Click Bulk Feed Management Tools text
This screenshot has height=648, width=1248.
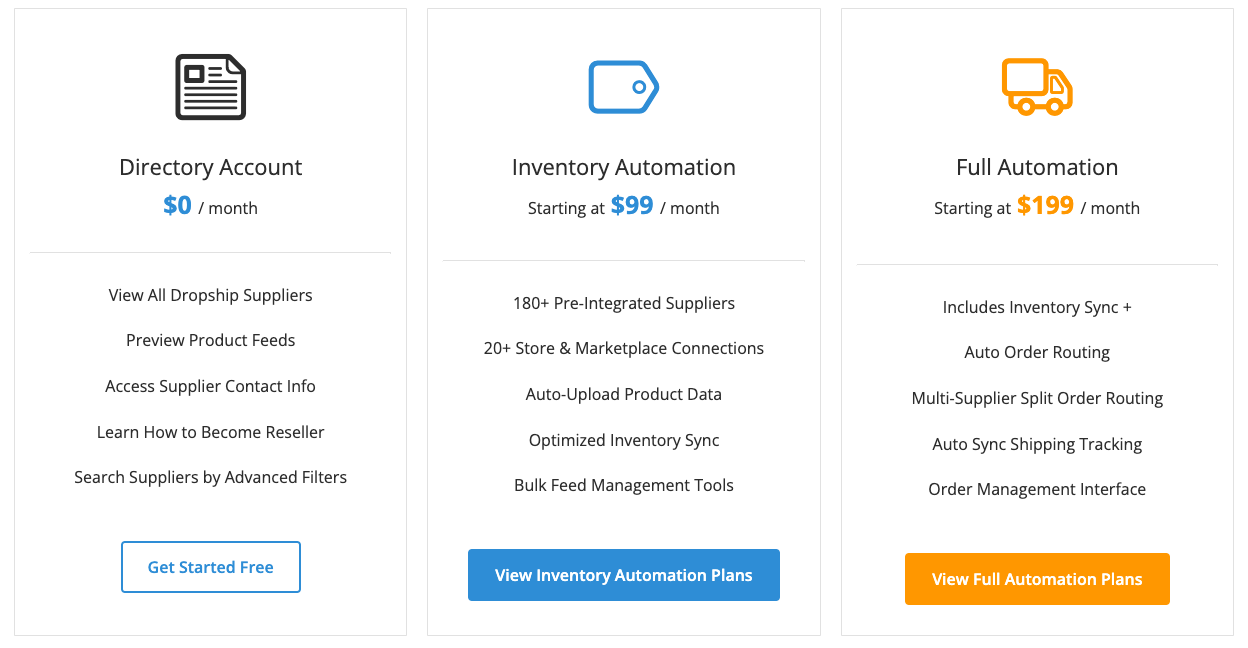(x=623, y=485)
